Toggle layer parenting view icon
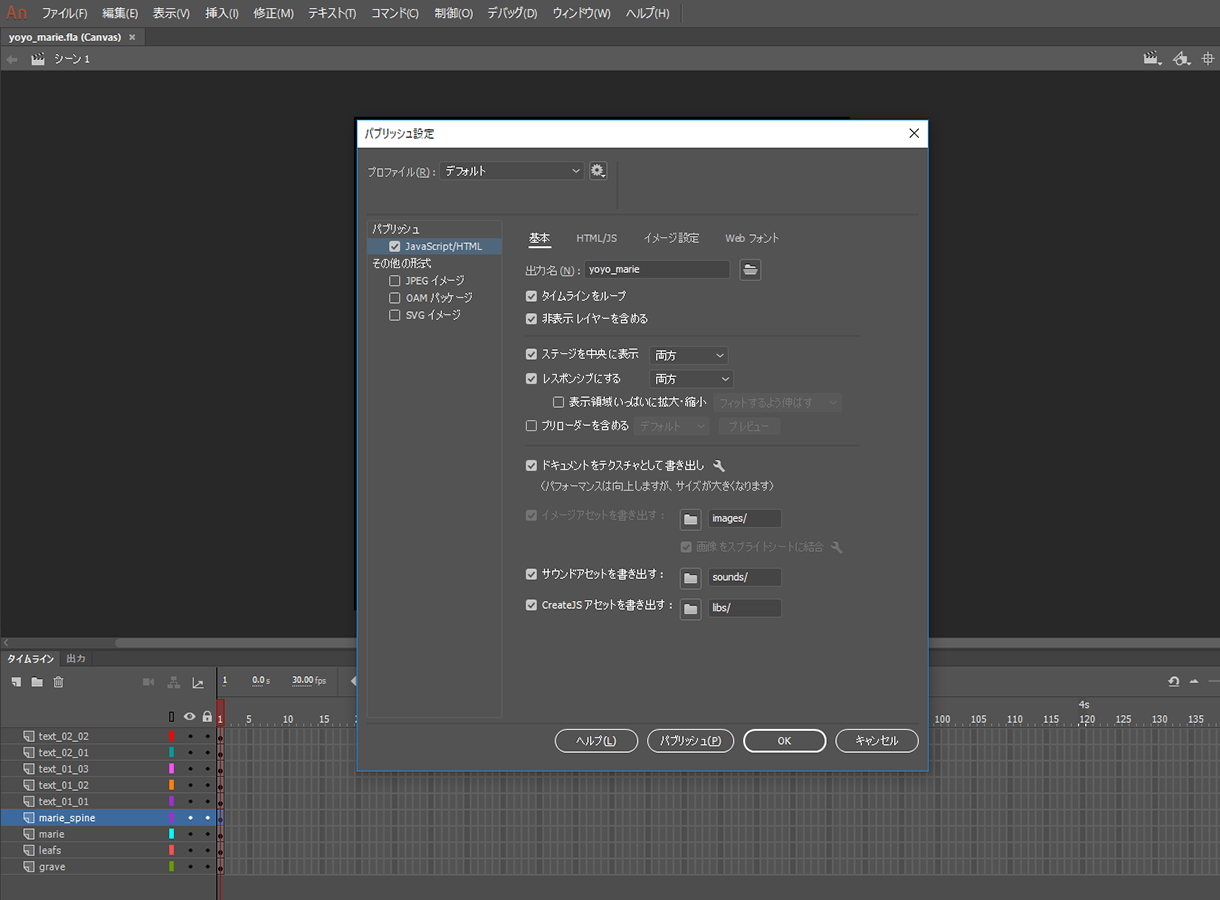1220x900 pixels. [x=174, y=682]
